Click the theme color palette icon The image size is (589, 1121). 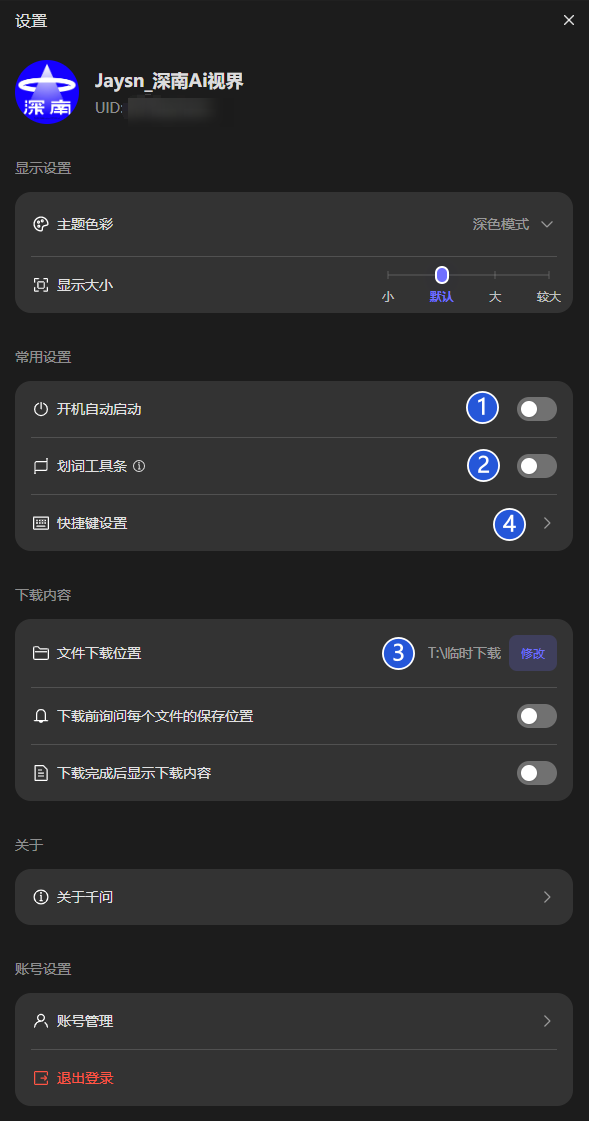[40, 224]
